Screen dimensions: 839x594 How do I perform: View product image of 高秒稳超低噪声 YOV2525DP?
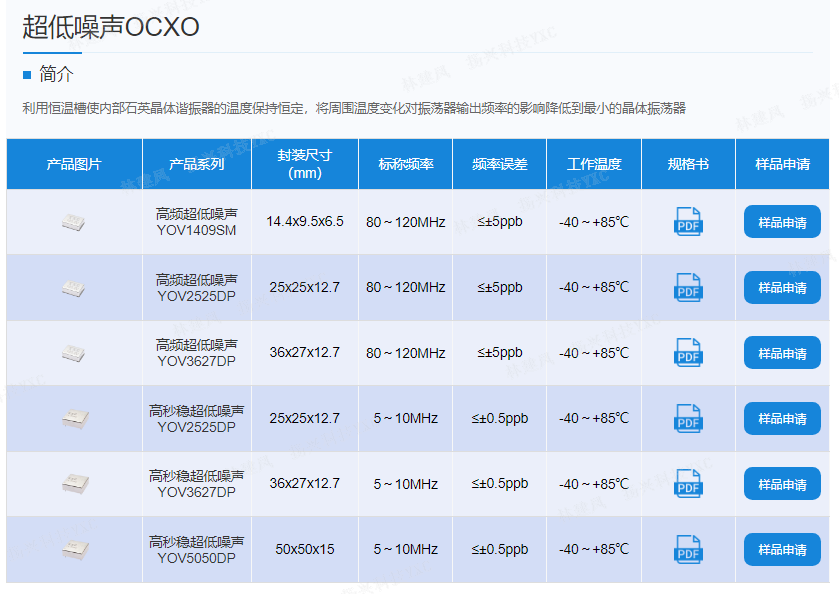point(74,418)
